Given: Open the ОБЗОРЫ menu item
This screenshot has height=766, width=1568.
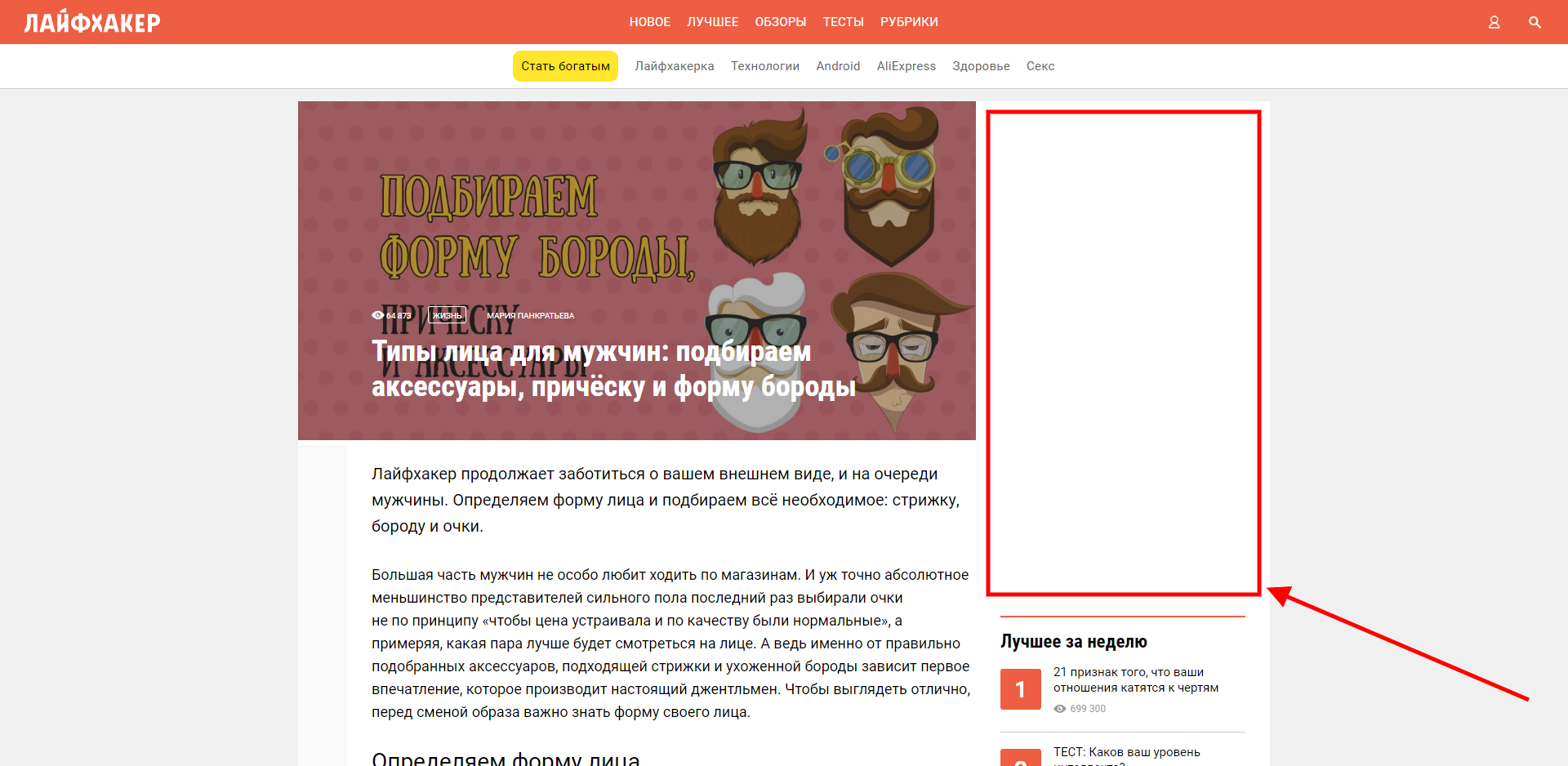Looking at the screenshot, I should click(x=780, y=22).
